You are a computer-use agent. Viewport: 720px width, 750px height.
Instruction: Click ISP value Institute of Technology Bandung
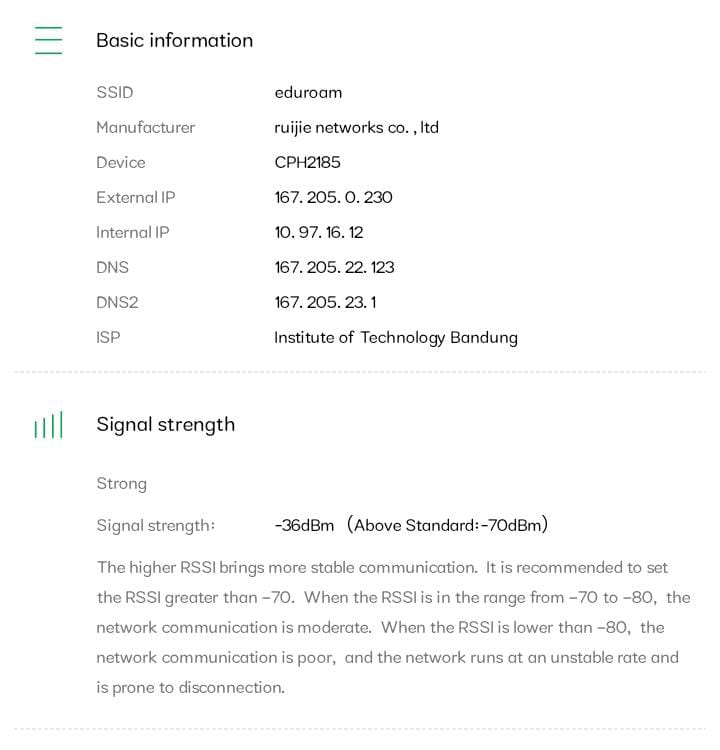(395, 337)
